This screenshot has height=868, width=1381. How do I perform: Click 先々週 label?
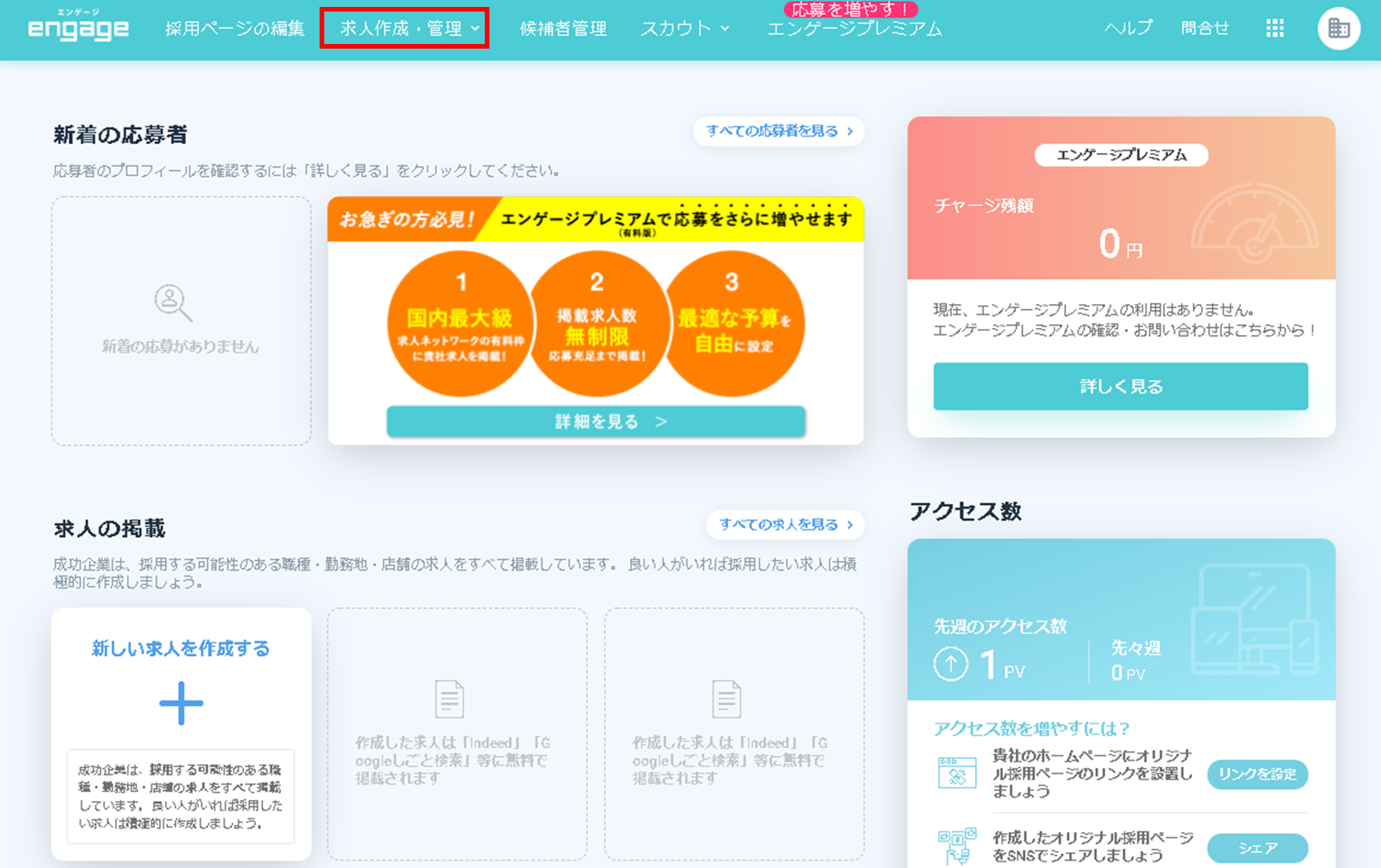pyautogui.click(x=1136, y=647)
